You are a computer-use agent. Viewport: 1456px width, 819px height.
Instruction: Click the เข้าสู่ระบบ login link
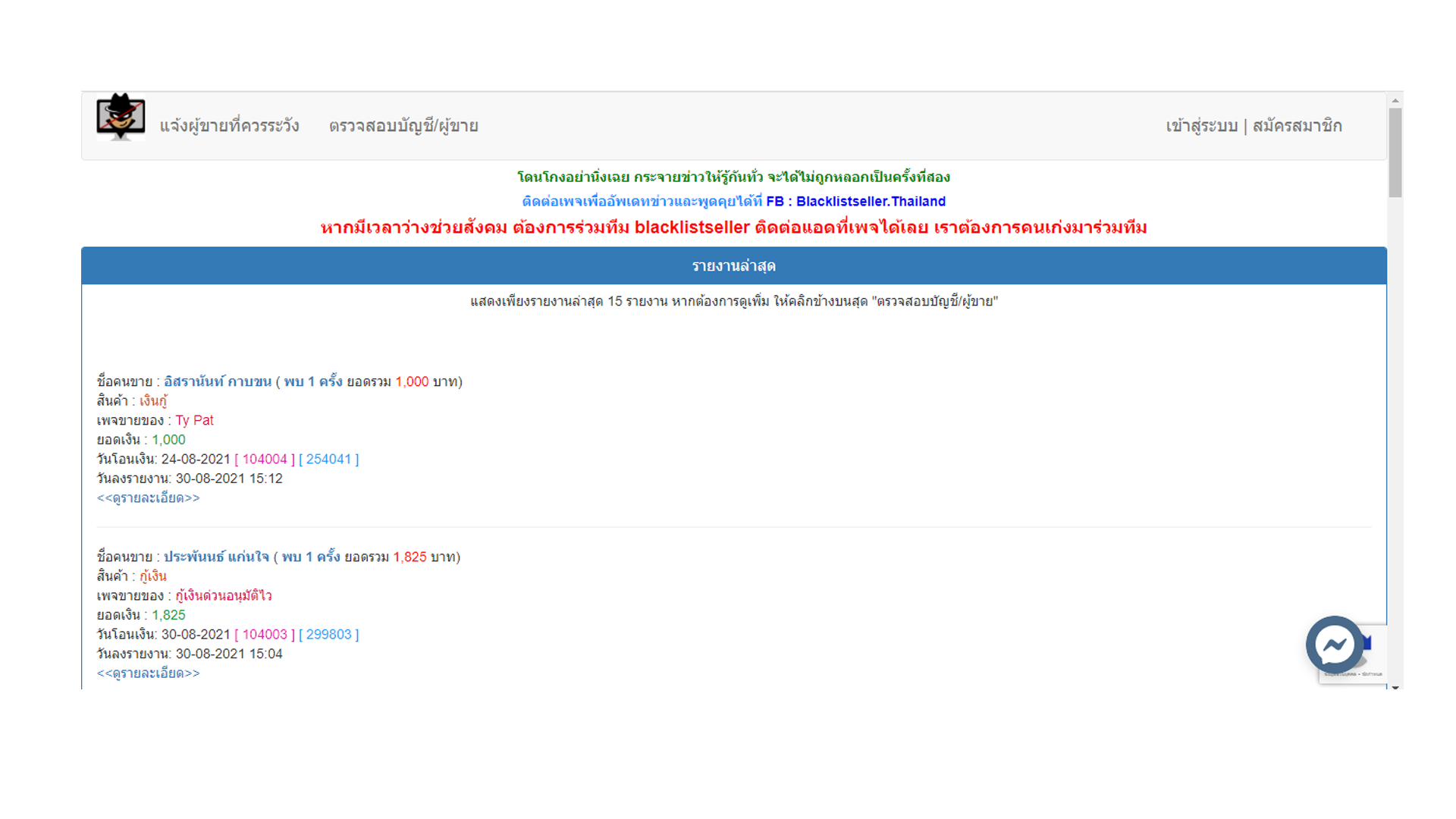pyautogui.click(x=1201, y=126)
